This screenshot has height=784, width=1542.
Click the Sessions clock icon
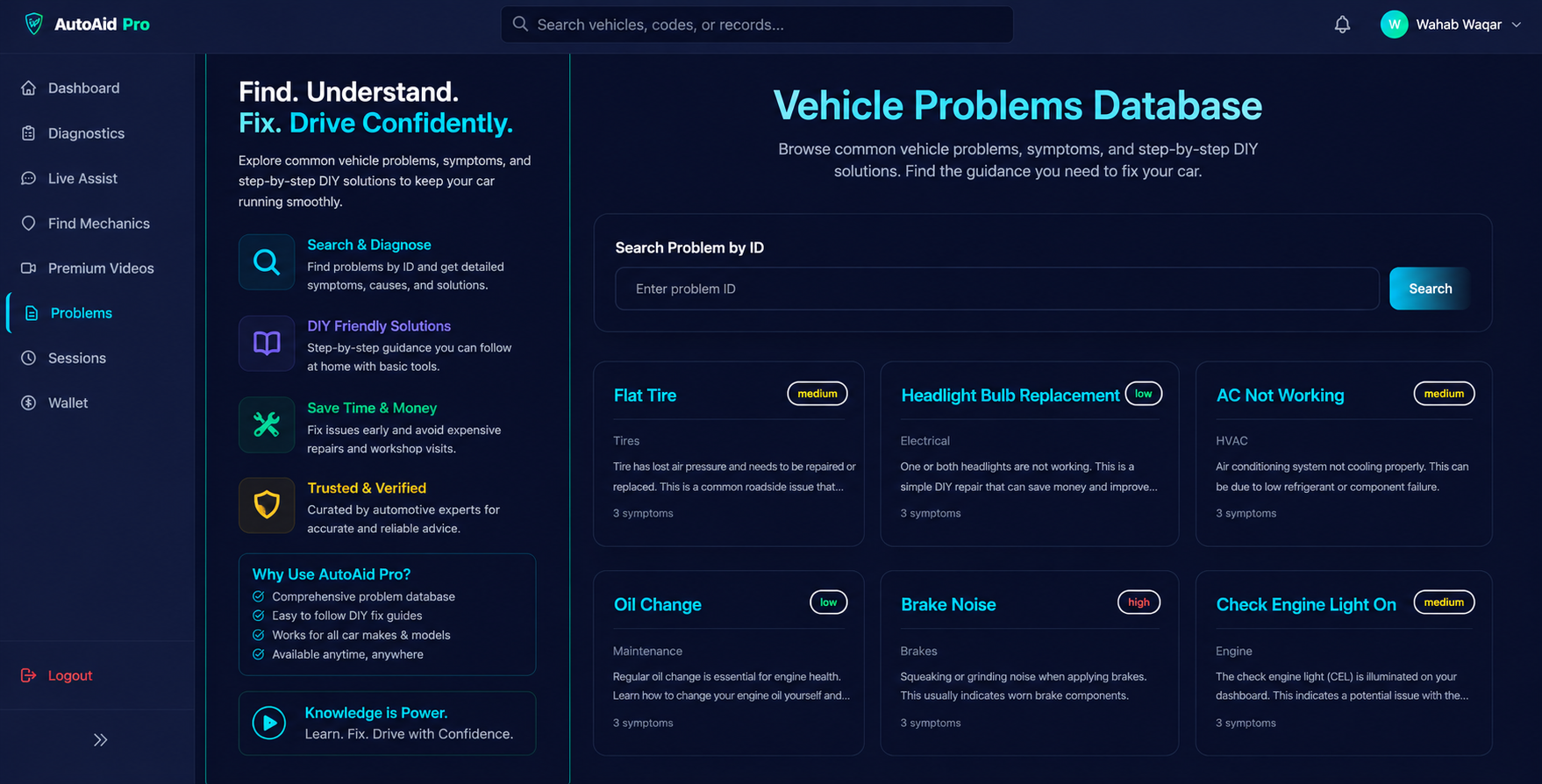[29, 358]
